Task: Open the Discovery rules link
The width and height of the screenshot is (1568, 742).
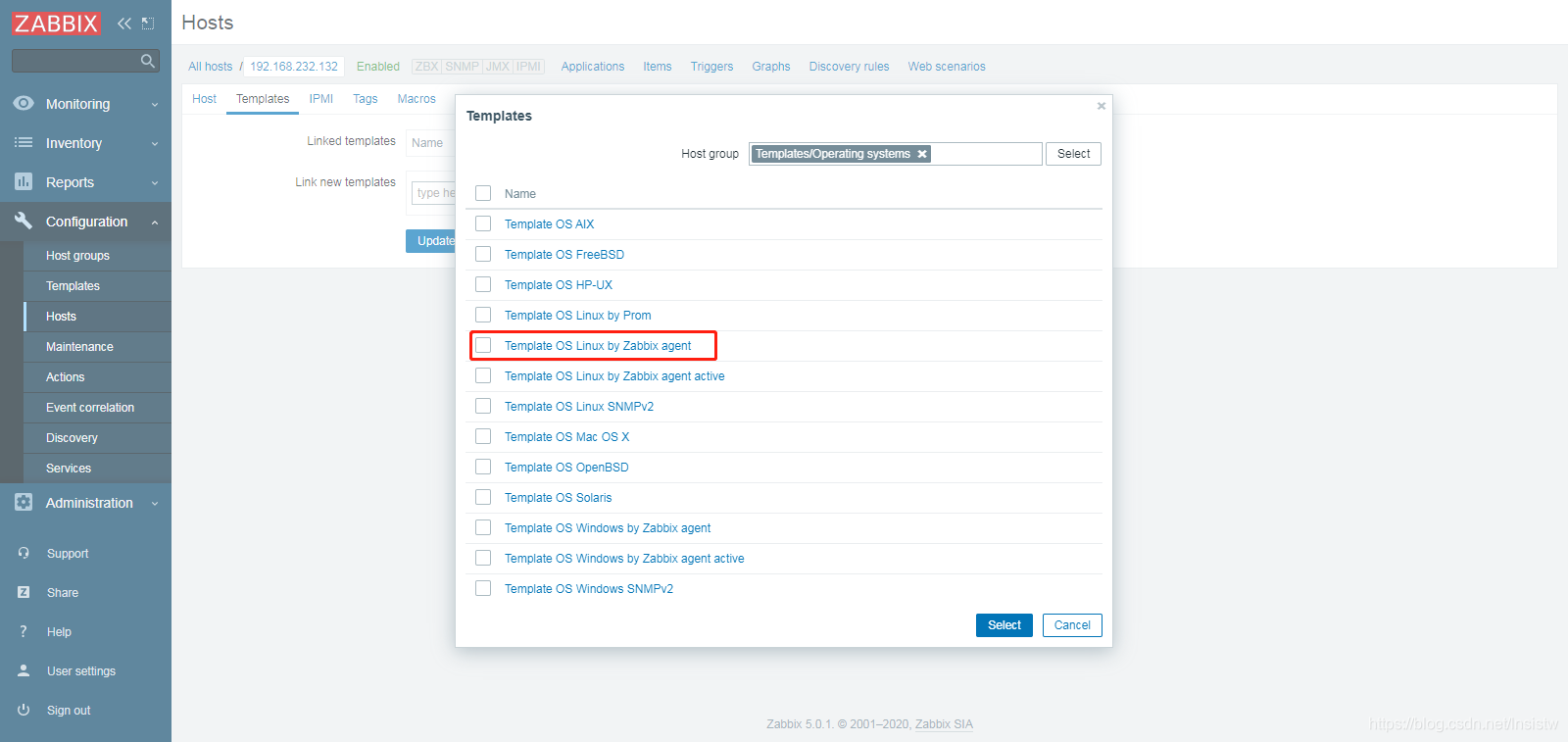Action: [849, 67]
